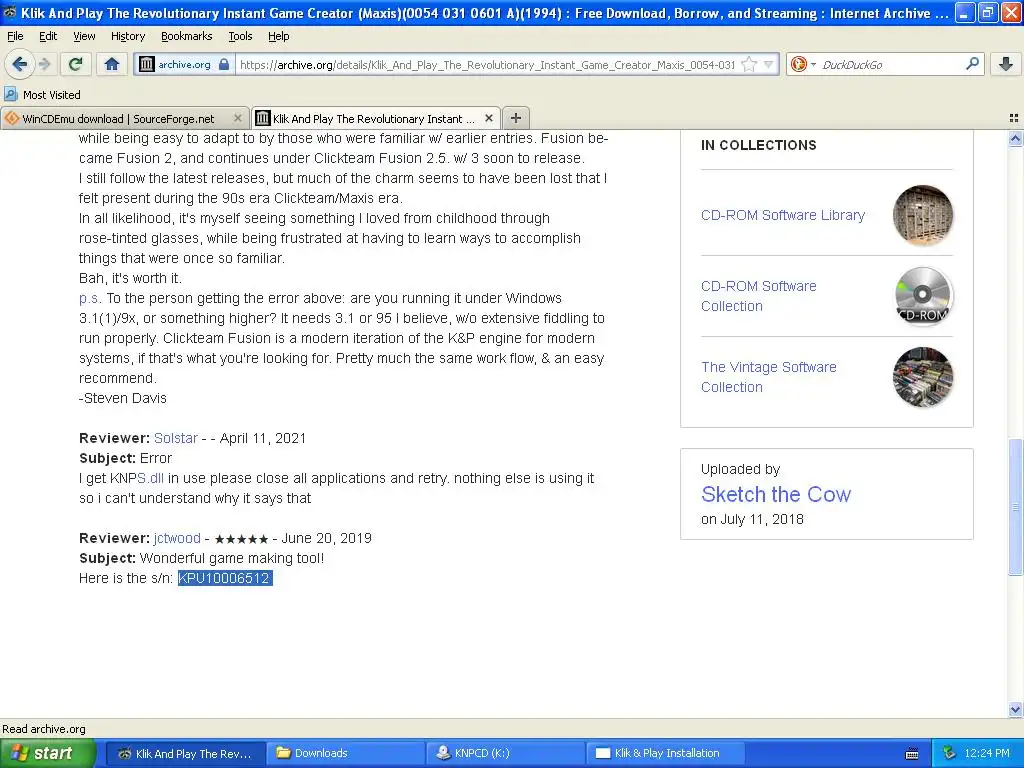
Task: Open the CD-ROM Software Library link
Action: pyautogui.click(x=783, y=215)
